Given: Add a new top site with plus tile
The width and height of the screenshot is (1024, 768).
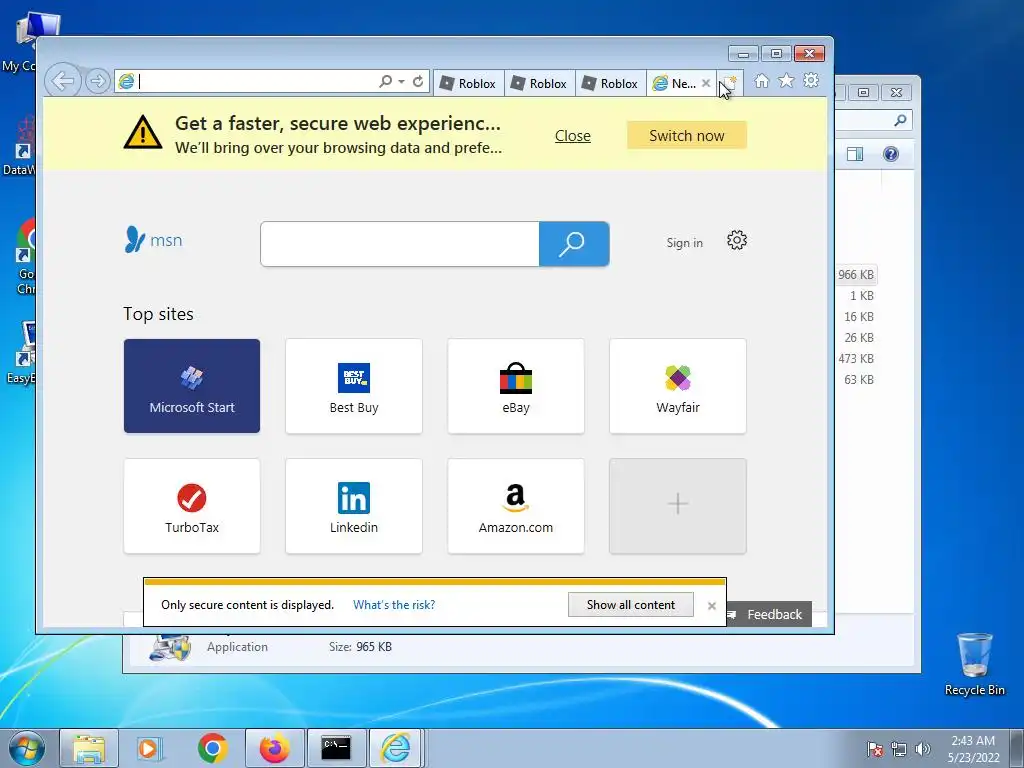Looking at the screenshot, I should click(x=678, y=506).
